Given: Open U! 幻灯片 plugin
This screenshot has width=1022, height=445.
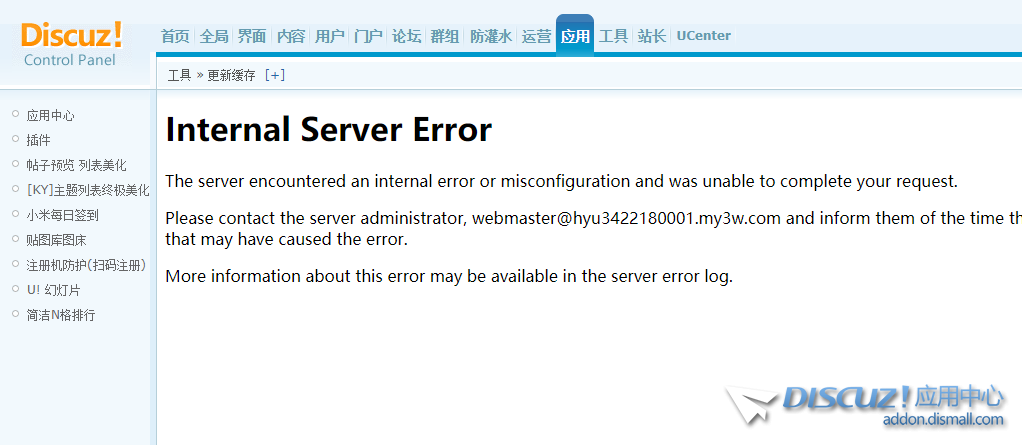Looking at the screenshot, I should pyautogui.click(x=53, y=290).
